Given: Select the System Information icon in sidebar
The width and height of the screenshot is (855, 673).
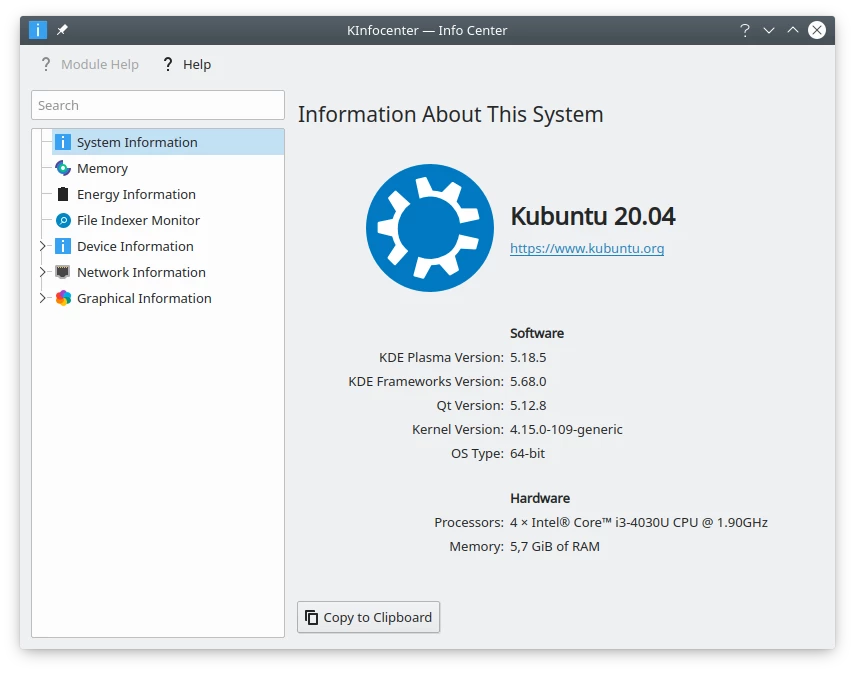Looking at the screenshot, I should pos(62,142).
